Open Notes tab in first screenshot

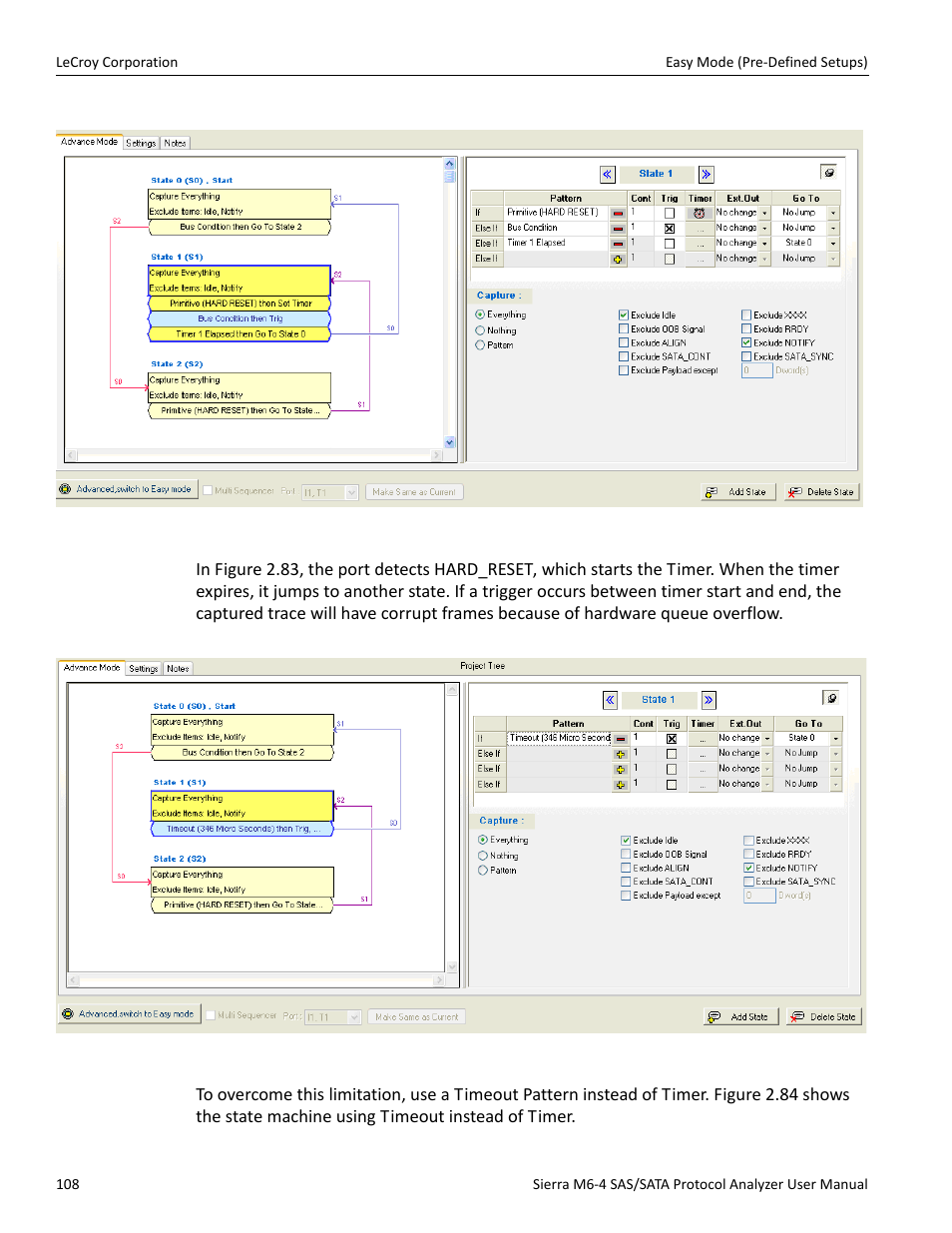pos(175,143)
